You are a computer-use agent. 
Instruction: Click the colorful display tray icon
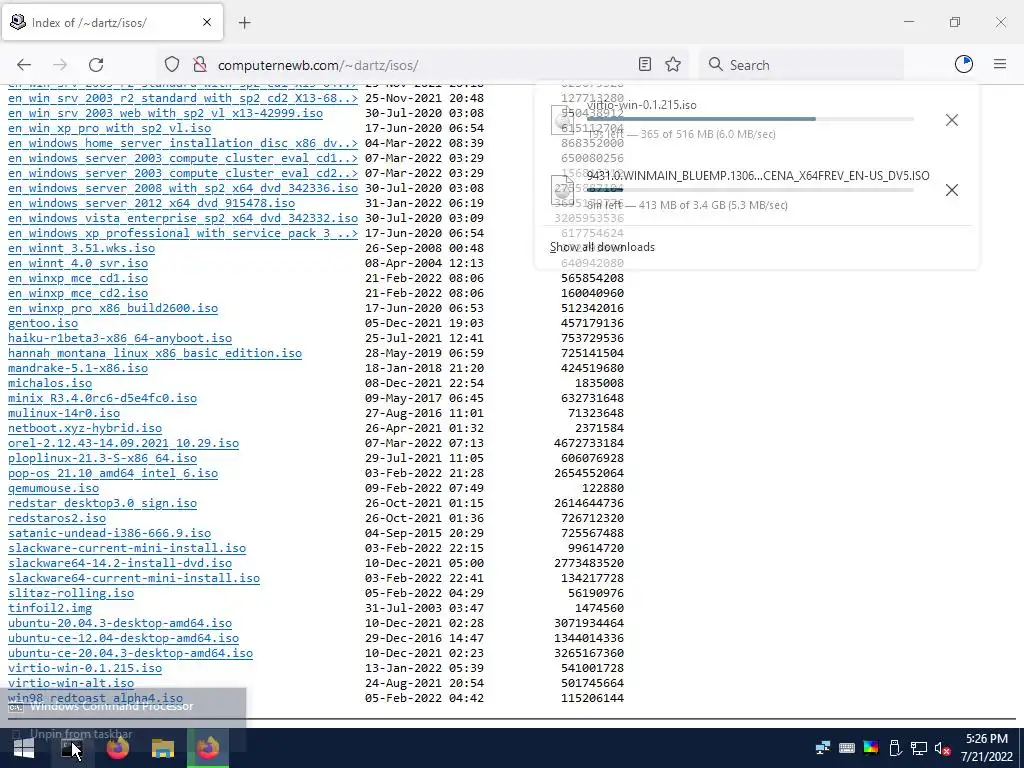point(871,748)
